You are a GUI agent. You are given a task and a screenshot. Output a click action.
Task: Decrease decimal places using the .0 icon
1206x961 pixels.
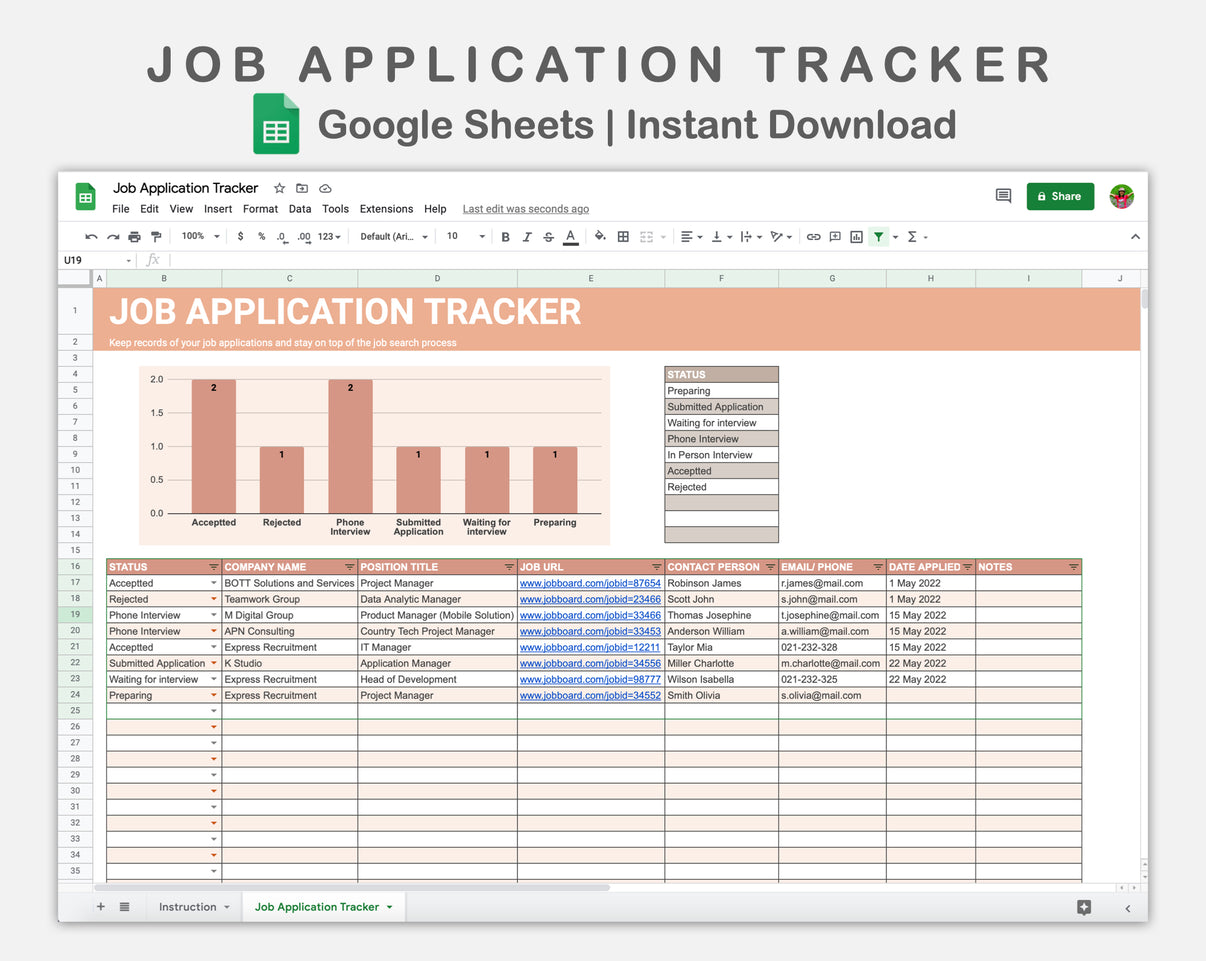click(283, 237)
